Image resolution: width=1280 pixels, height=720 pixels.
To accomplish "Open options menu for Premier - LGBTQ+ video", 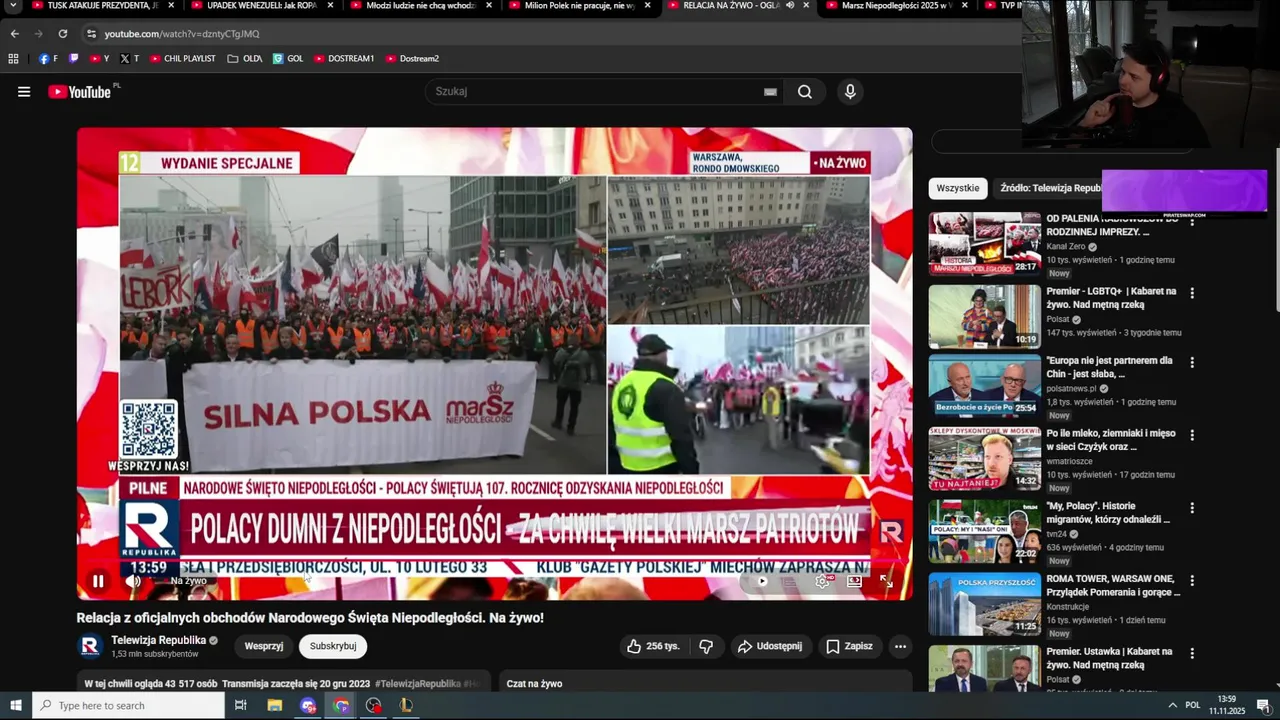I will 1192,293.
